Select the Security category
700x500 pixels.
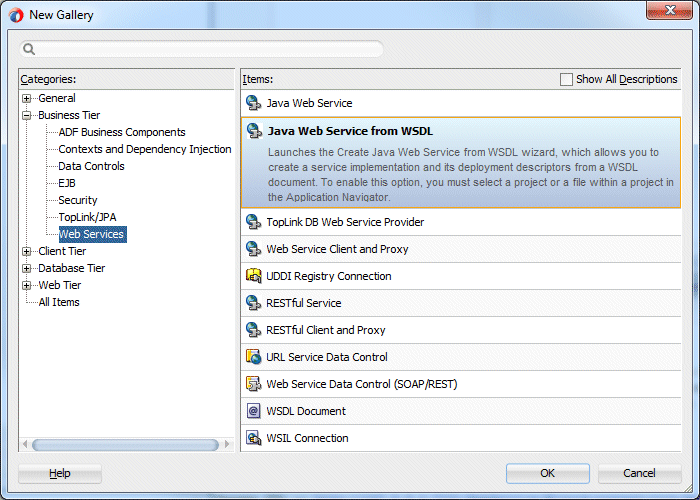coord(78,200)
